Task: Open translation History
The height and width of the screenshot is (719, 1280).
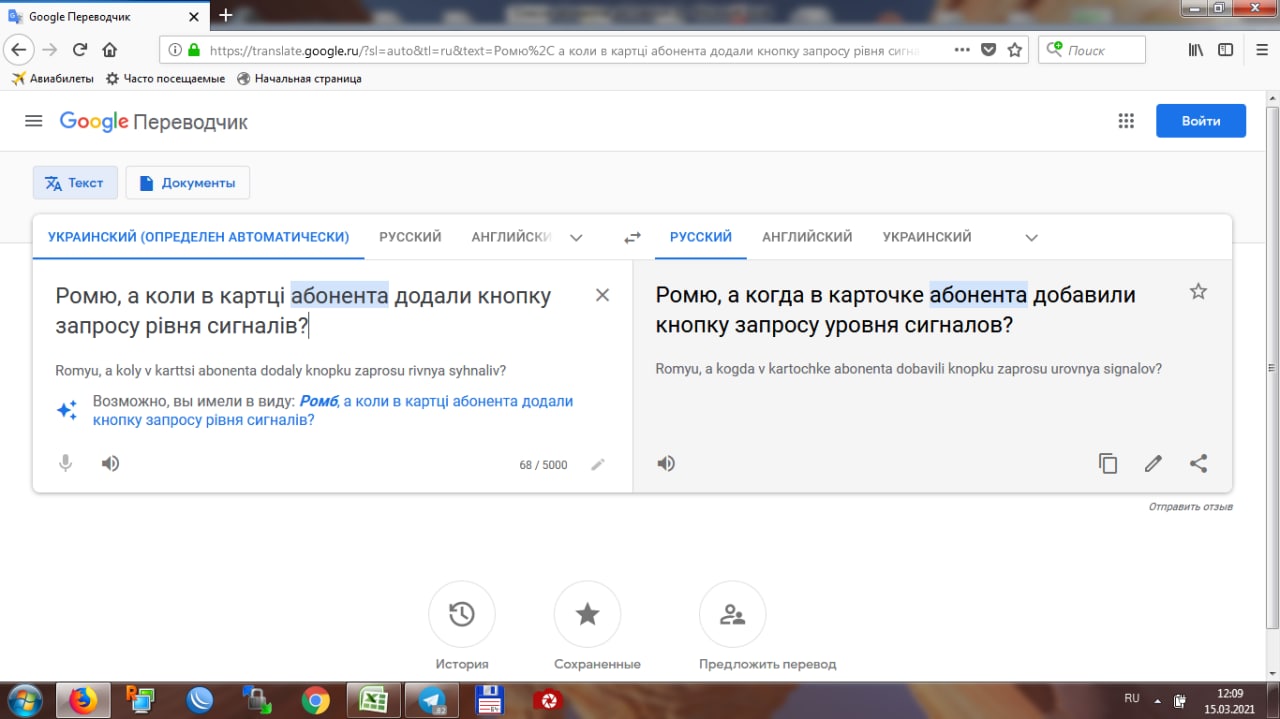Action: click(x=462, y=614)
